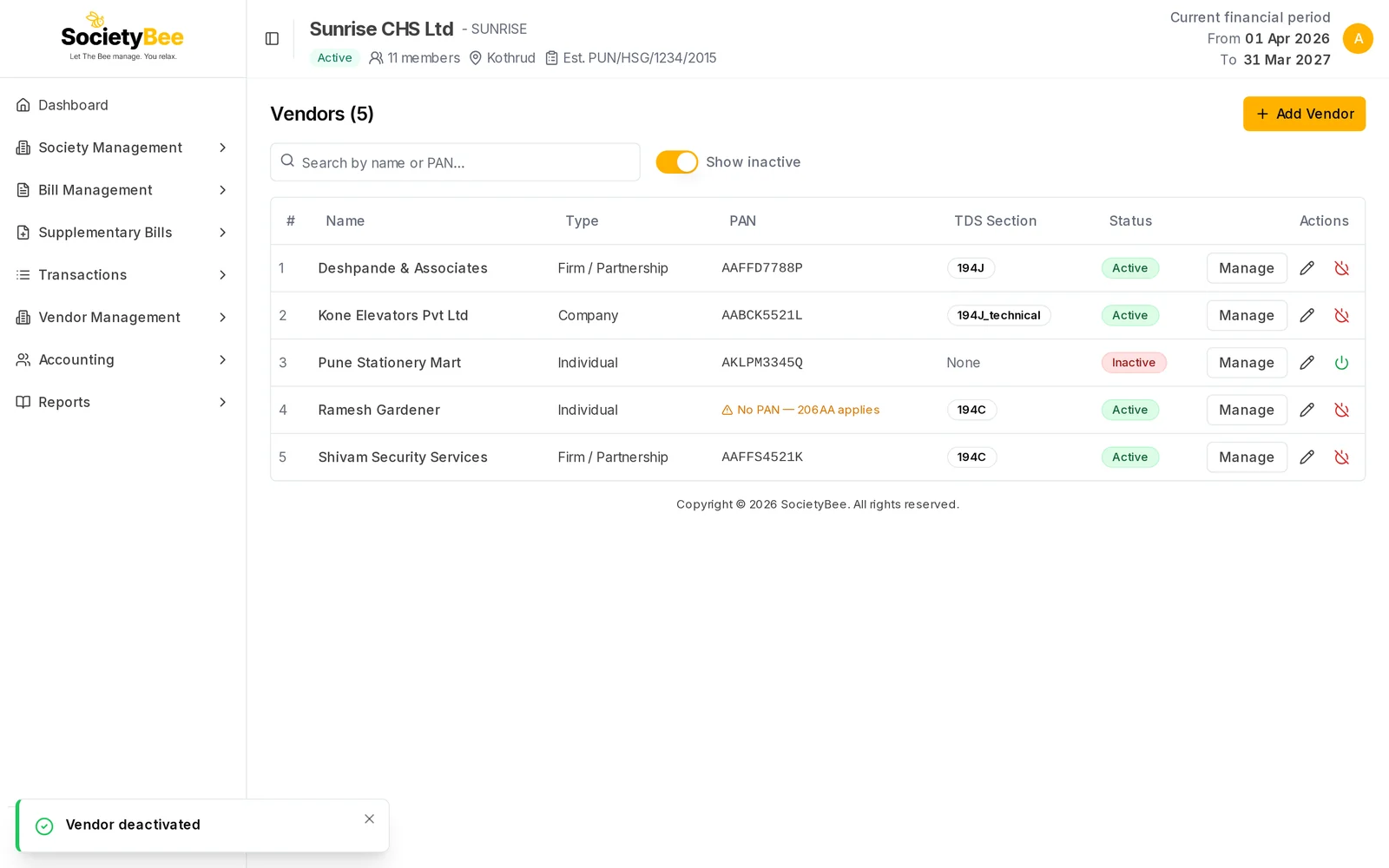Viewport: 1389px width, 868px height.
Task: Edit Shivam Security Services pencil icon
Action: [1307, 457]
